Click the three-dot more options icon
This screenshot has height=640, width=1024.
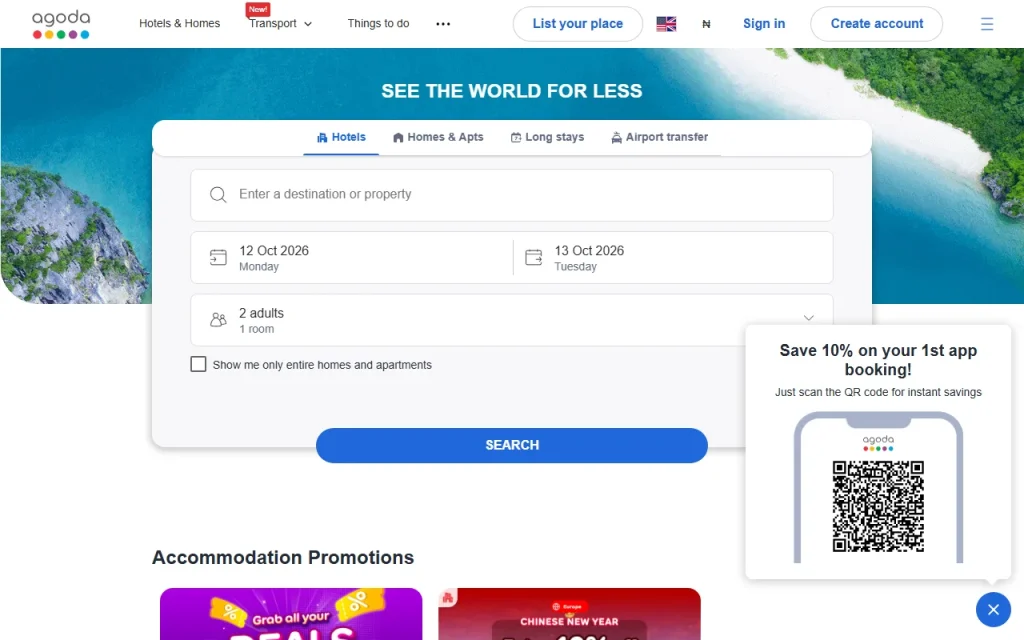point(443,24)
